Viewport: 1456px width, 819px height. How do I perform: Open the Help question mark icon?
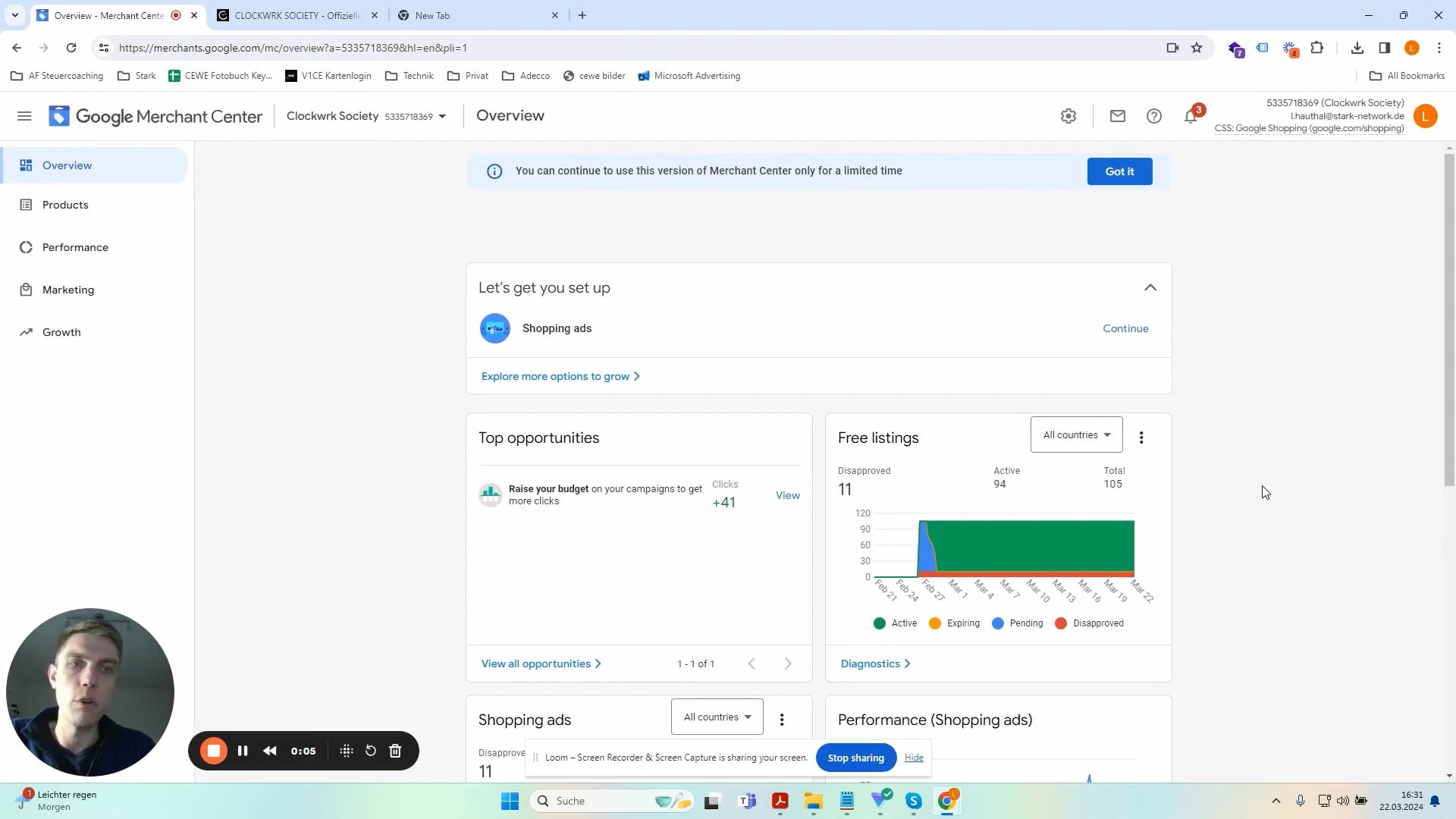click(x=1154, y=116)
